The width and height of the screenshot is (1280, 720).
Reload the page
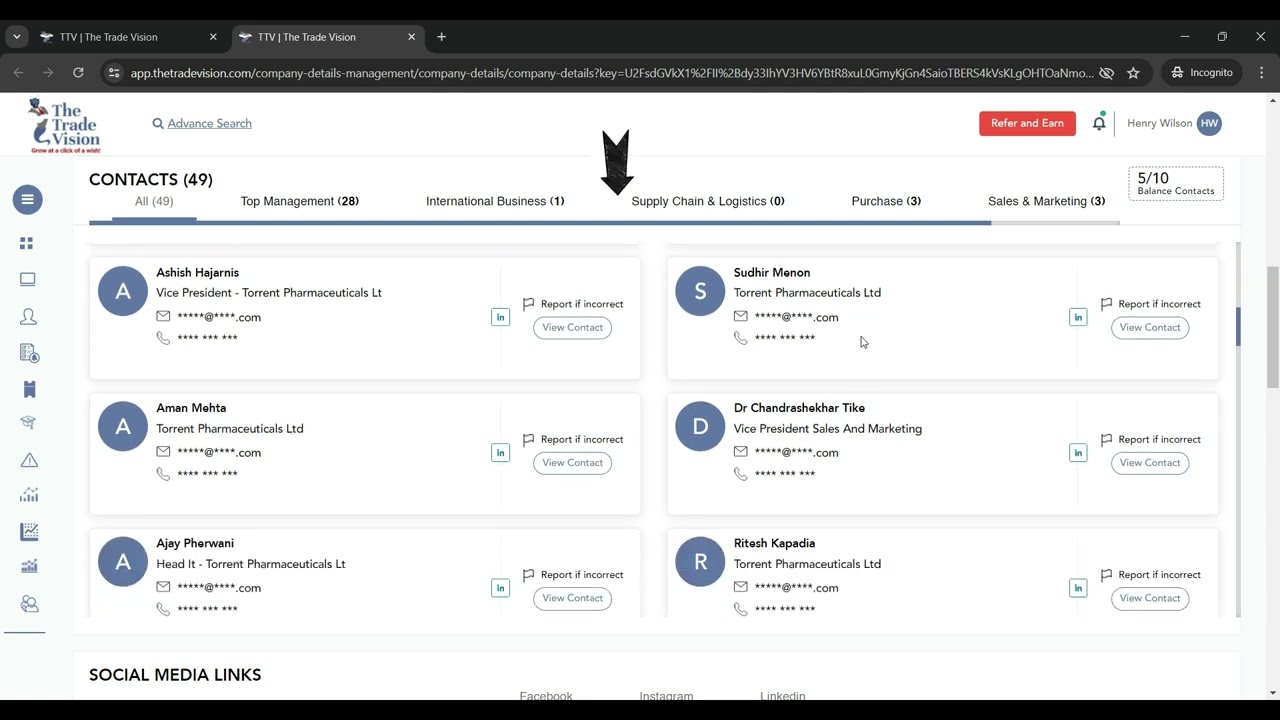78,73
